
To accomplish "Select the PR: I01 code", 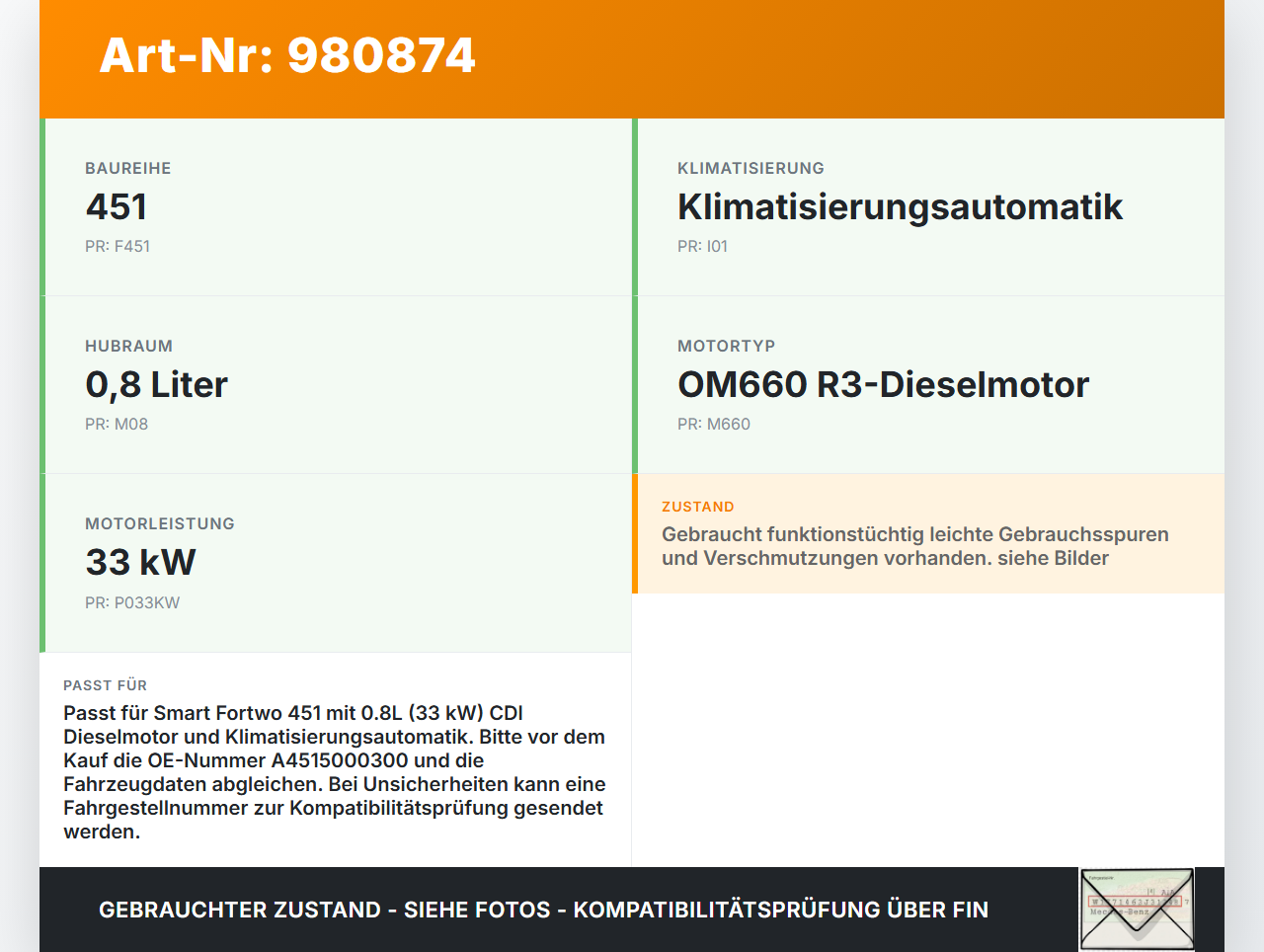I will [702, 246].
